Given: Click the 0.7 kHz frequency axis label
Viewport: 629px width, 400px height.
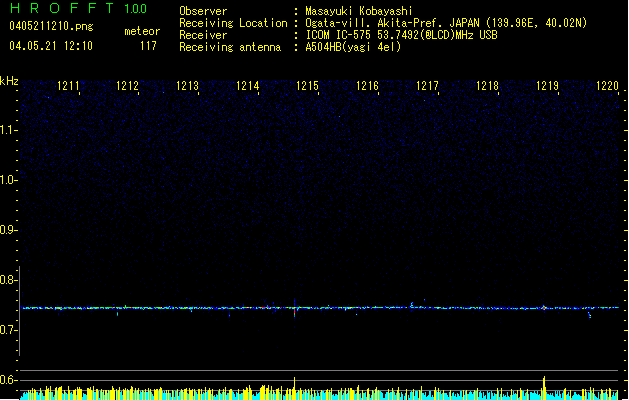Looking at the screenshot, I should tap(9, 330).
